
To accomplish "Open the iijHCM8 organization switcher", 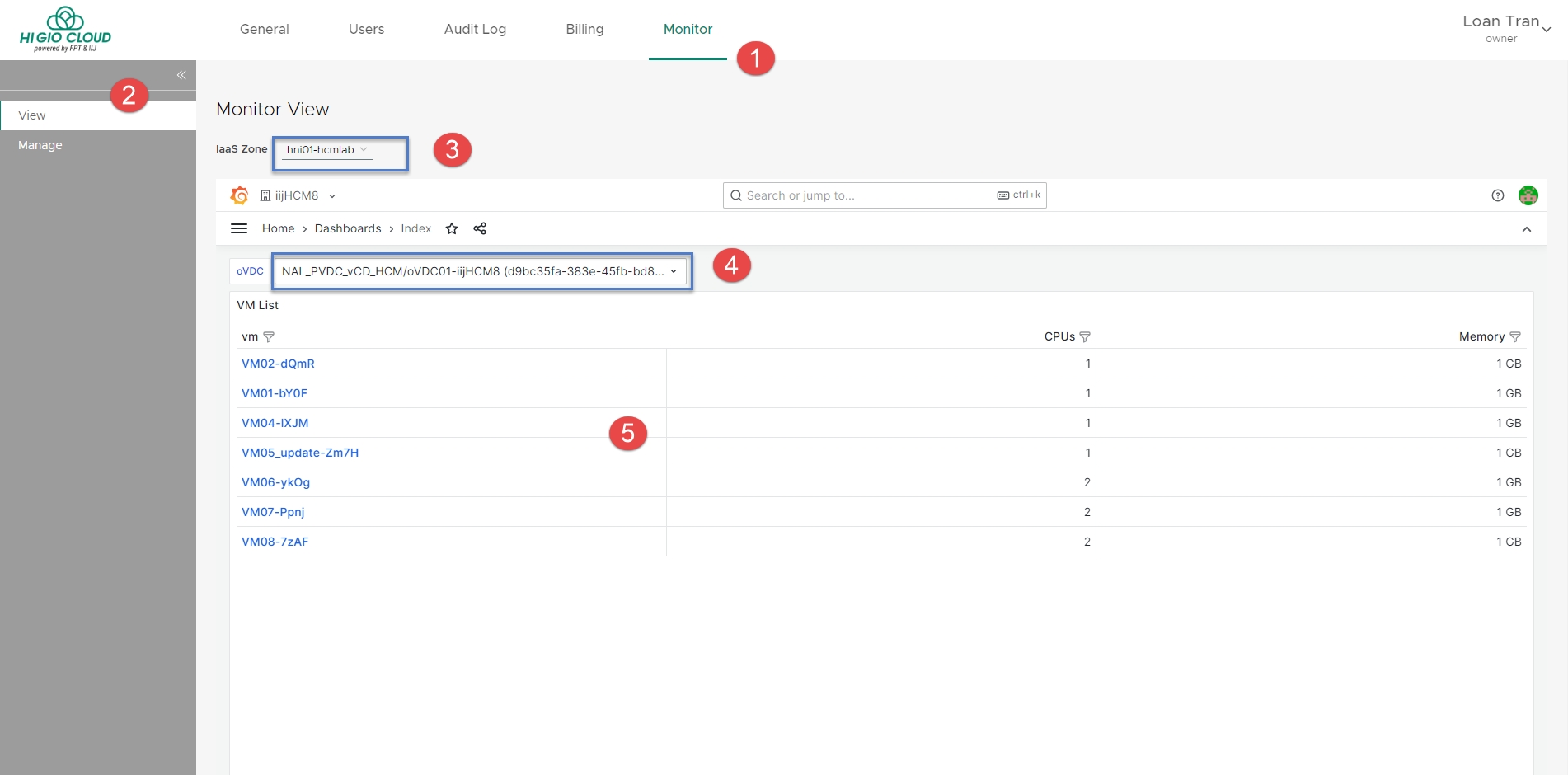I will [298, 195].
